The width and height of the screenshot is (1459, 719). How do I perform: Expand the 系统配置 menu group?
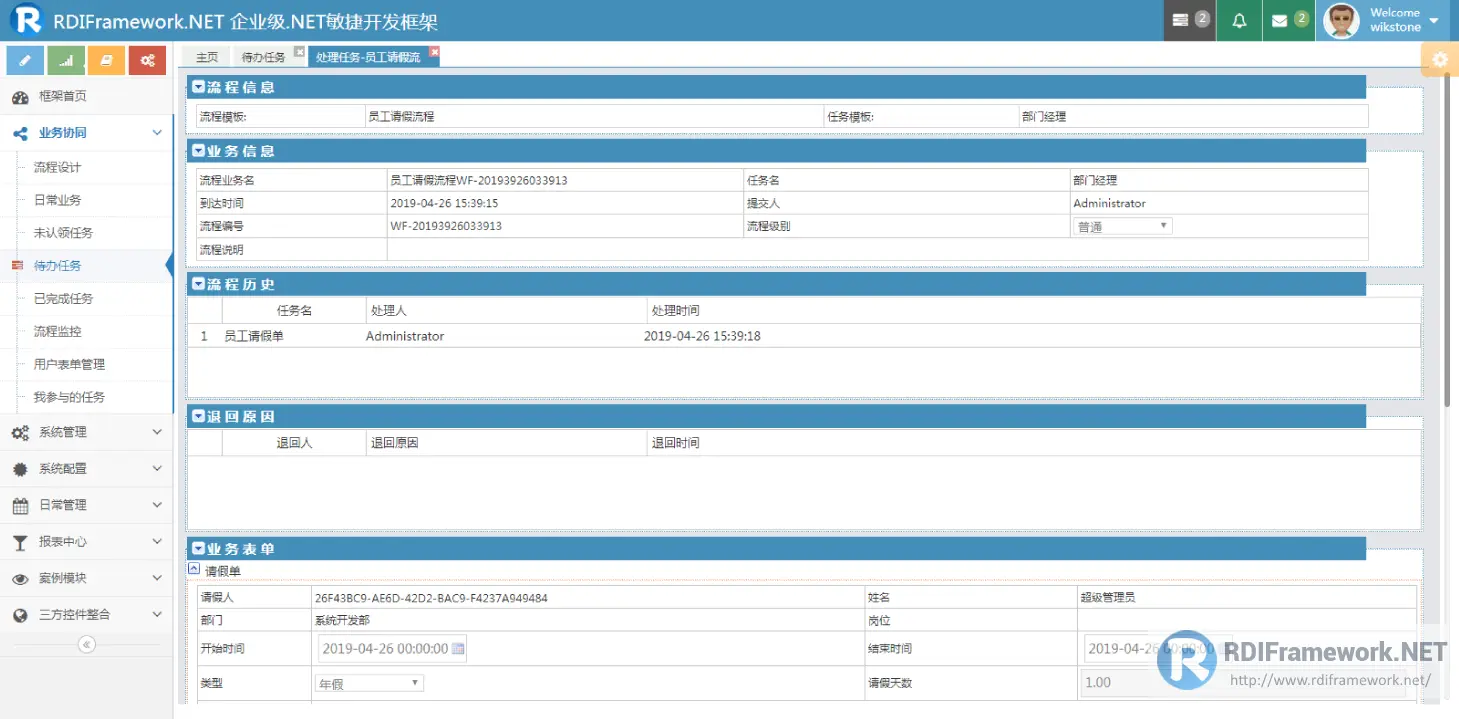pos(157,469)
